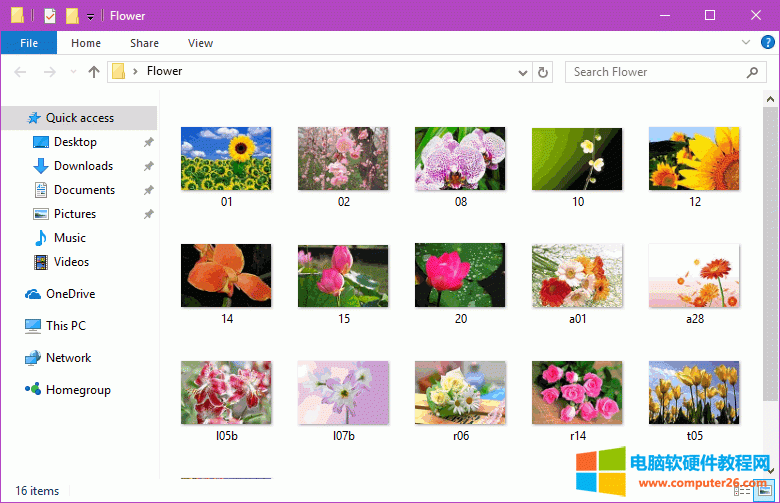Refresh the Flower folder view

(543, 72)
